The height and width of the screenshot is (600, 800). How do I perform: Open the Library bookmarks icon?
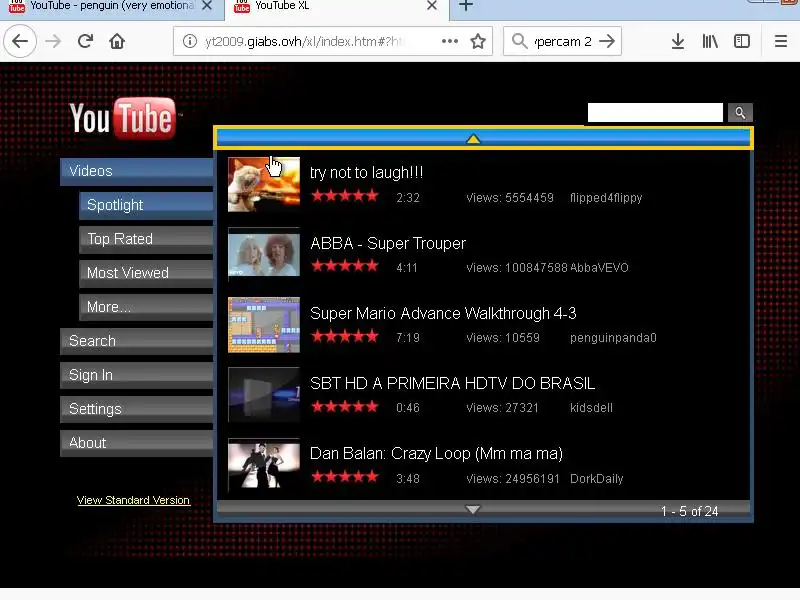tap(710, 41)
